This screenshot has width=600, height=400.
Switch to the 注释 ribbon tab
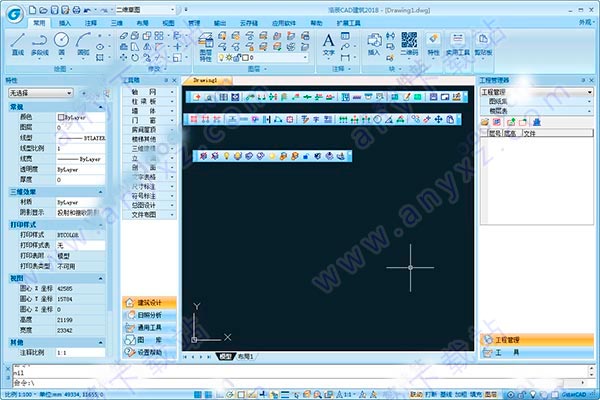coord(91,23)
